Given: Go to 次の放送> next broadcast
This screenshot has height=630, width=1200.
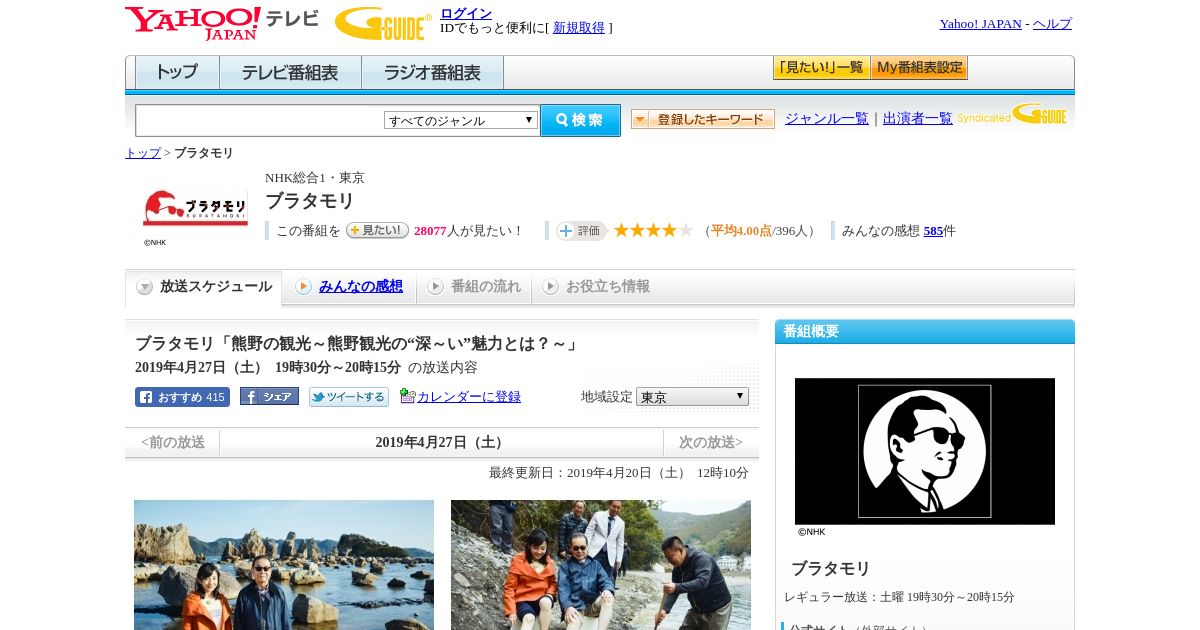Looking at the screenshot, I should pos(711,443).
